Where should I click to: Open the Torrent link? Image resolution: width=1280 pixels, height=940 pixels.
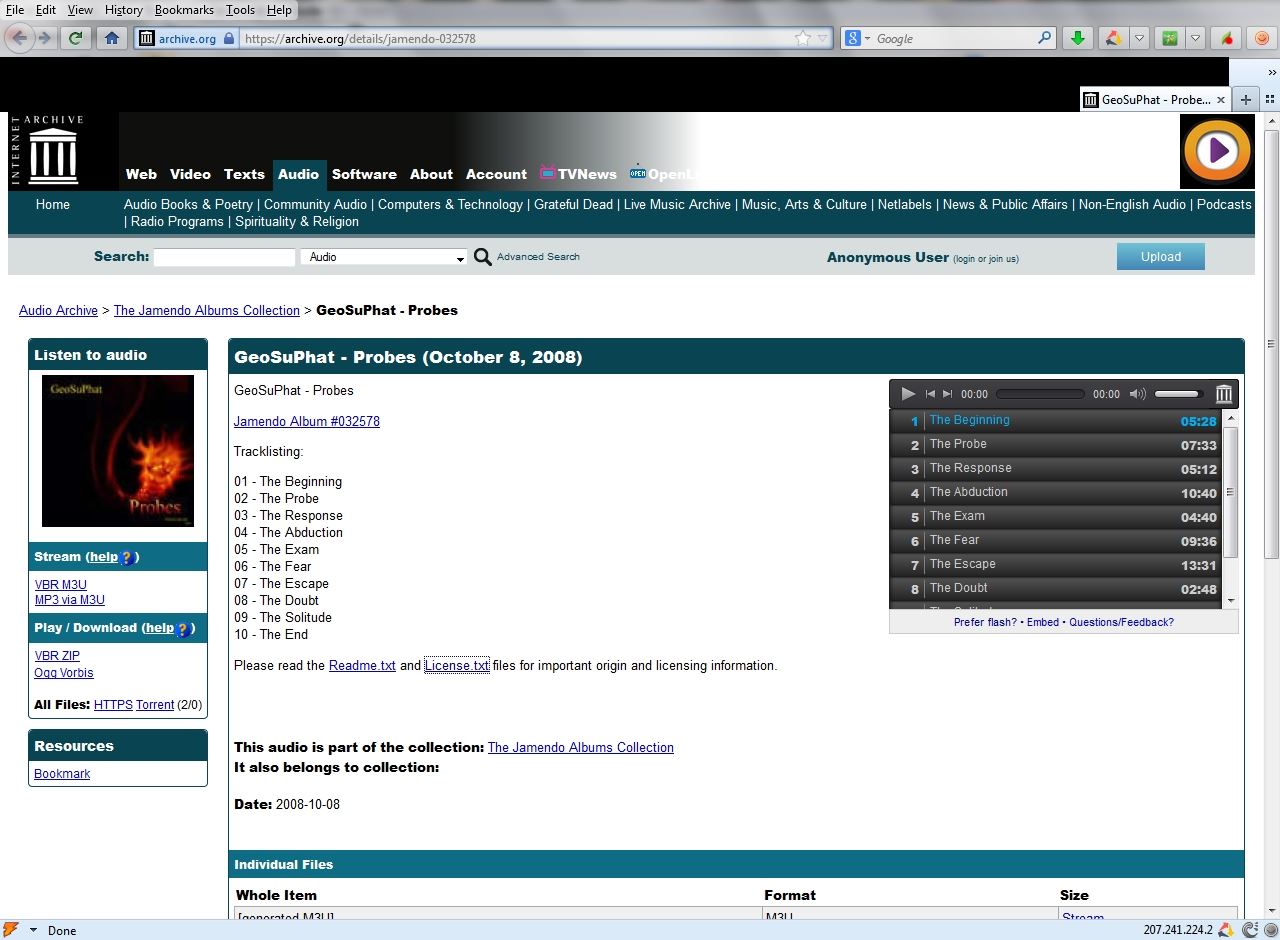[x=155, y=705]
